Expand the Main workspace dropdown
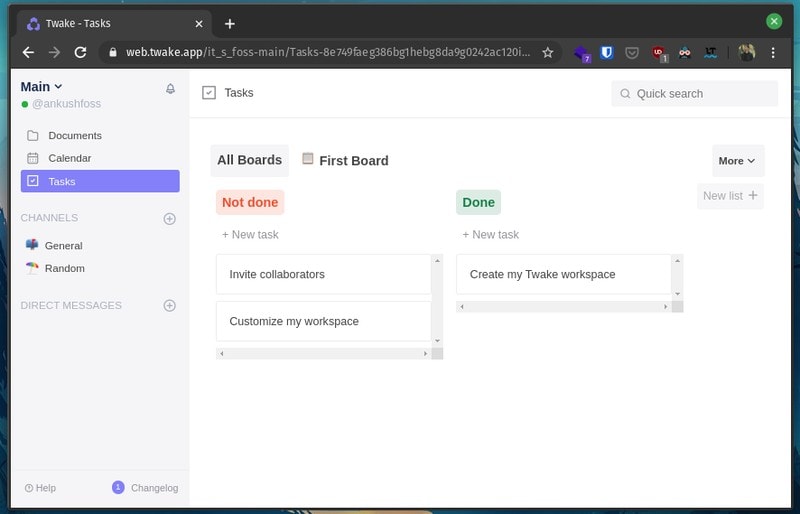Image resolution: width=800 pixels, height=514 pixels. click(41, 86)
